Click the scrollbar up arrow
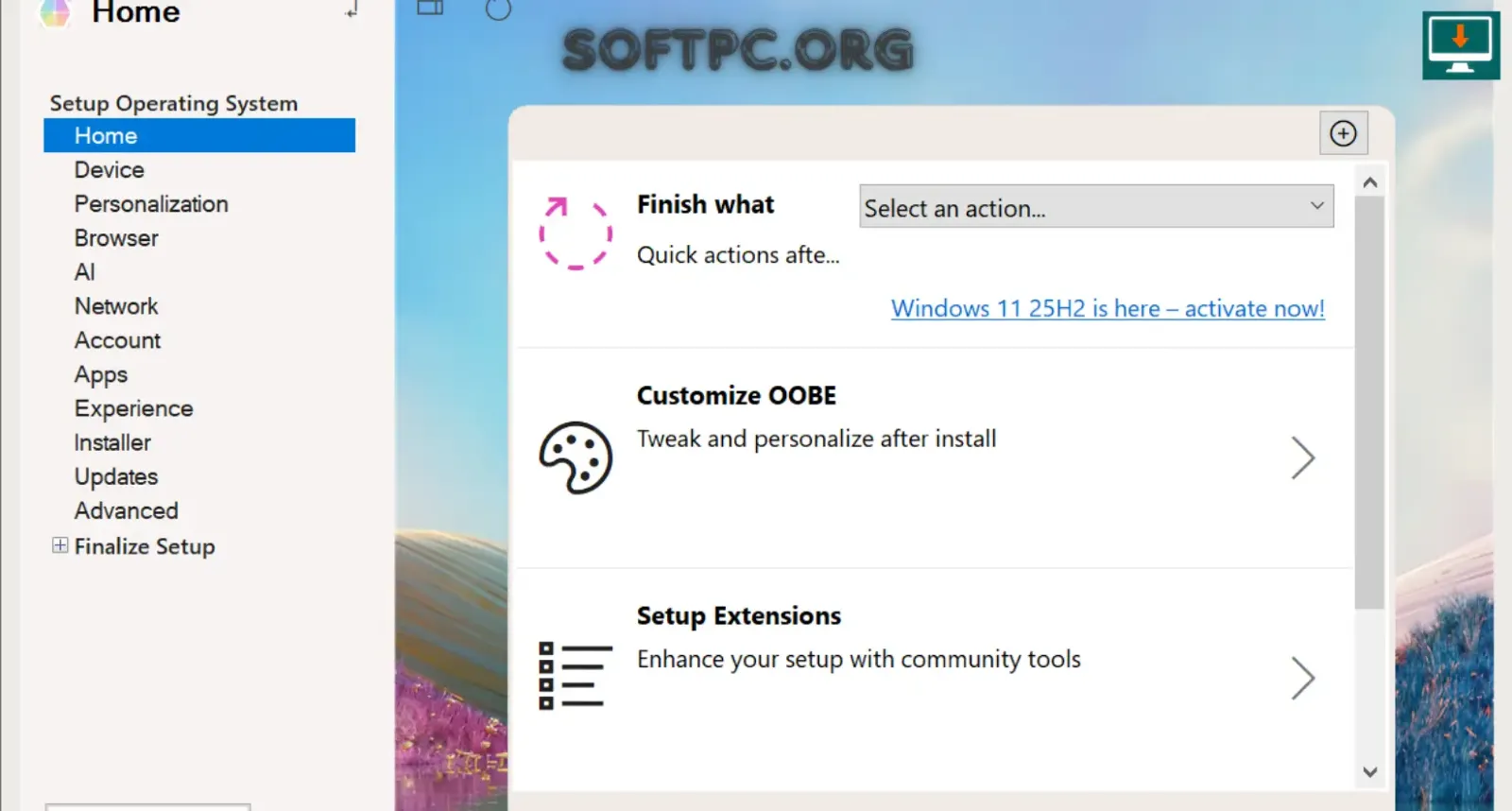 [x=1370, y=182]
